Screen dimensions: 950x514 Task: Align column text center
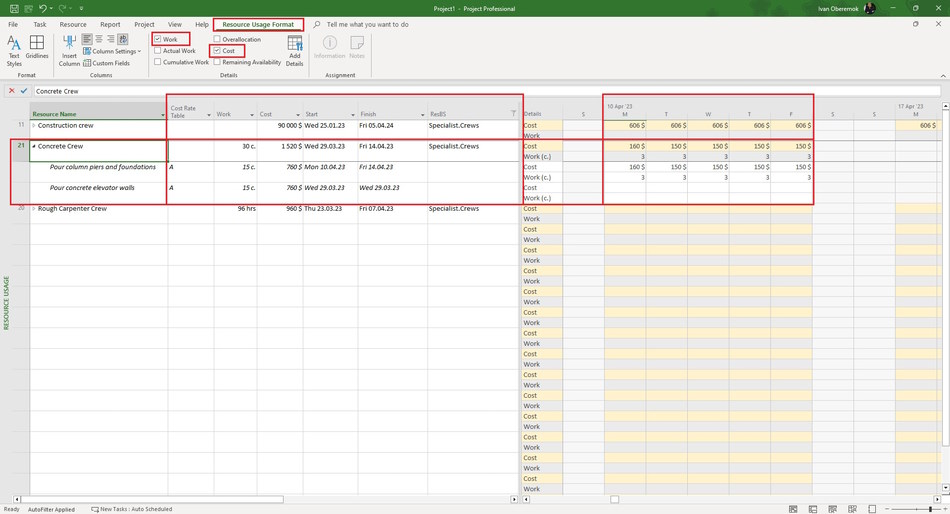pyautogui.click(x=99, y=39)
